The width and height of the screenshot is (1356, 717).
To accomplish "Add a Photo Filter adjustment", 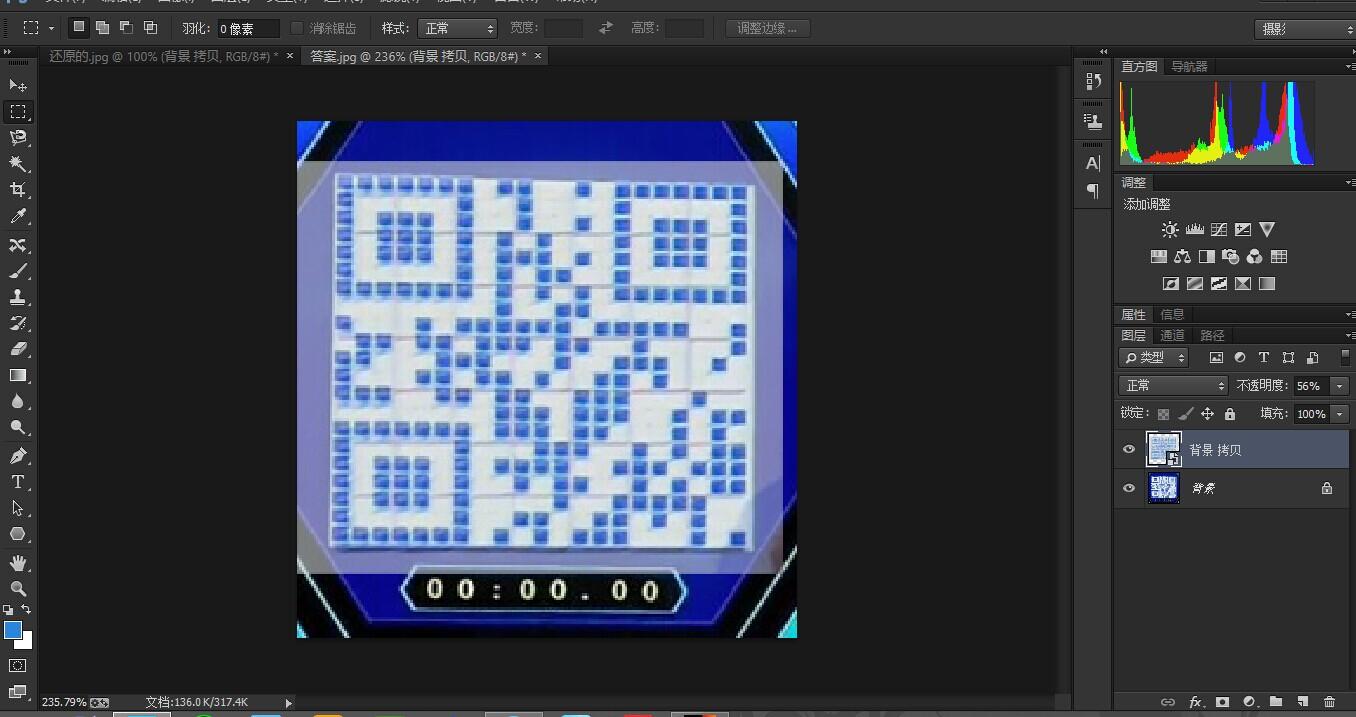I will coord(1231,257).
